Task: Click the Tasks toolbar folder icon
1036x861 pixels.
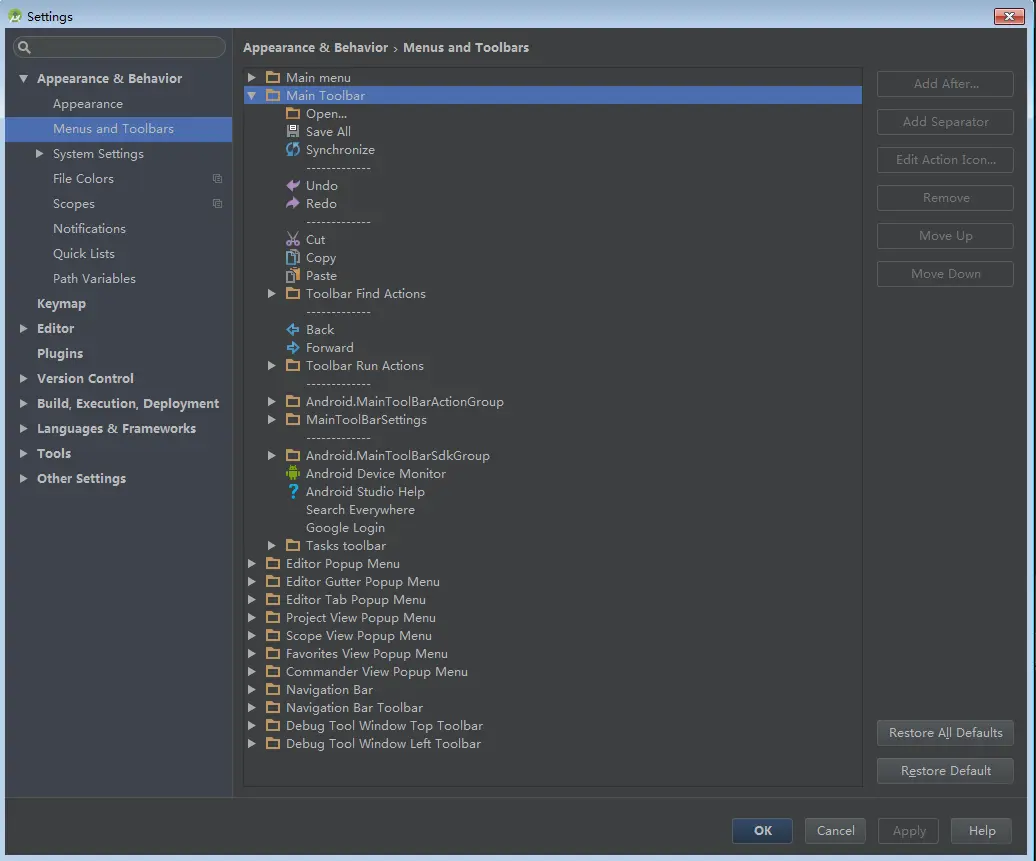Action: (293, 545)
